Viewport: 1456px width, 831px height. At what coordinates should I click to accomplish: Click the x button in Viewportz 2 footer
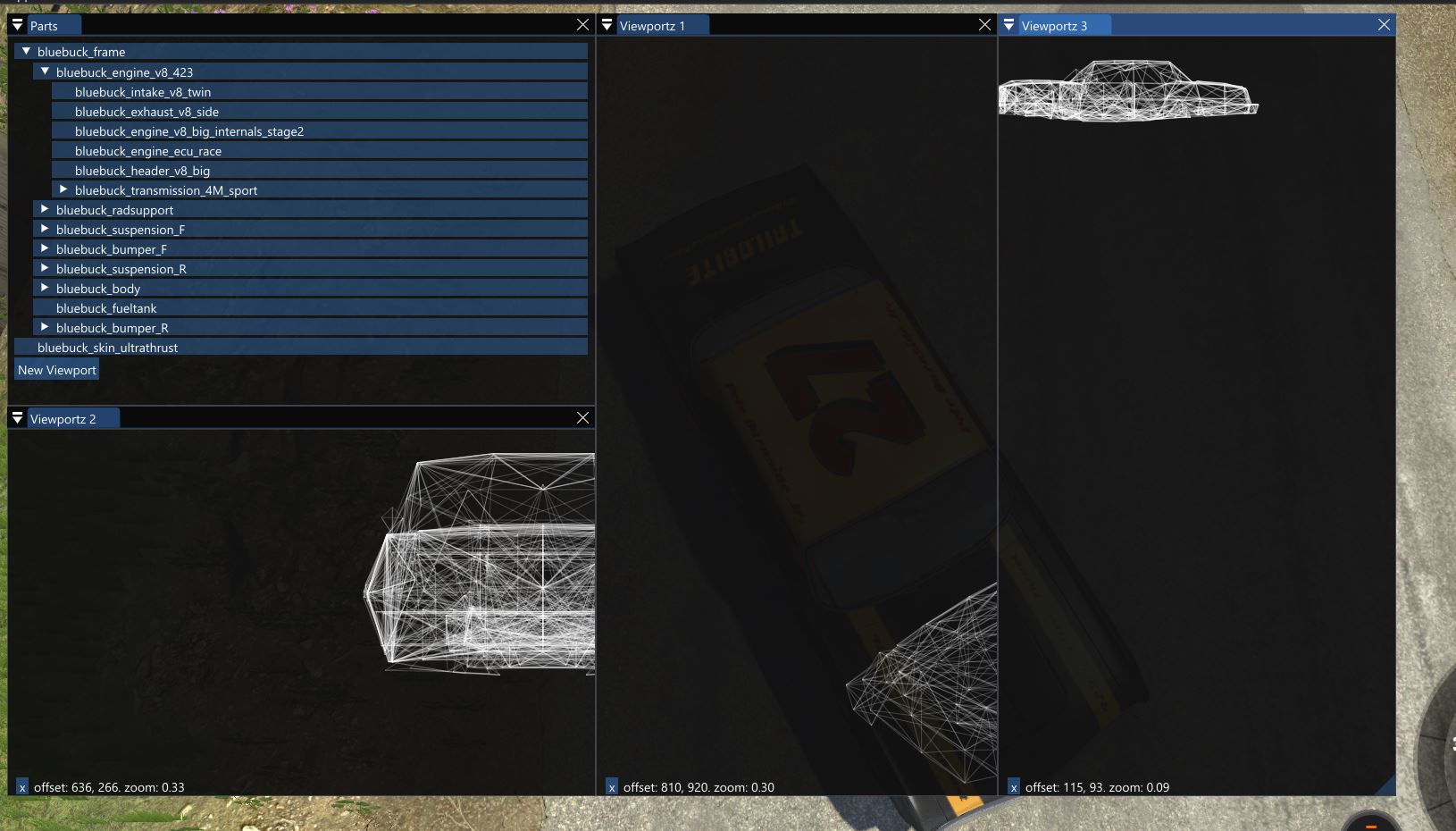click(22, 787)
